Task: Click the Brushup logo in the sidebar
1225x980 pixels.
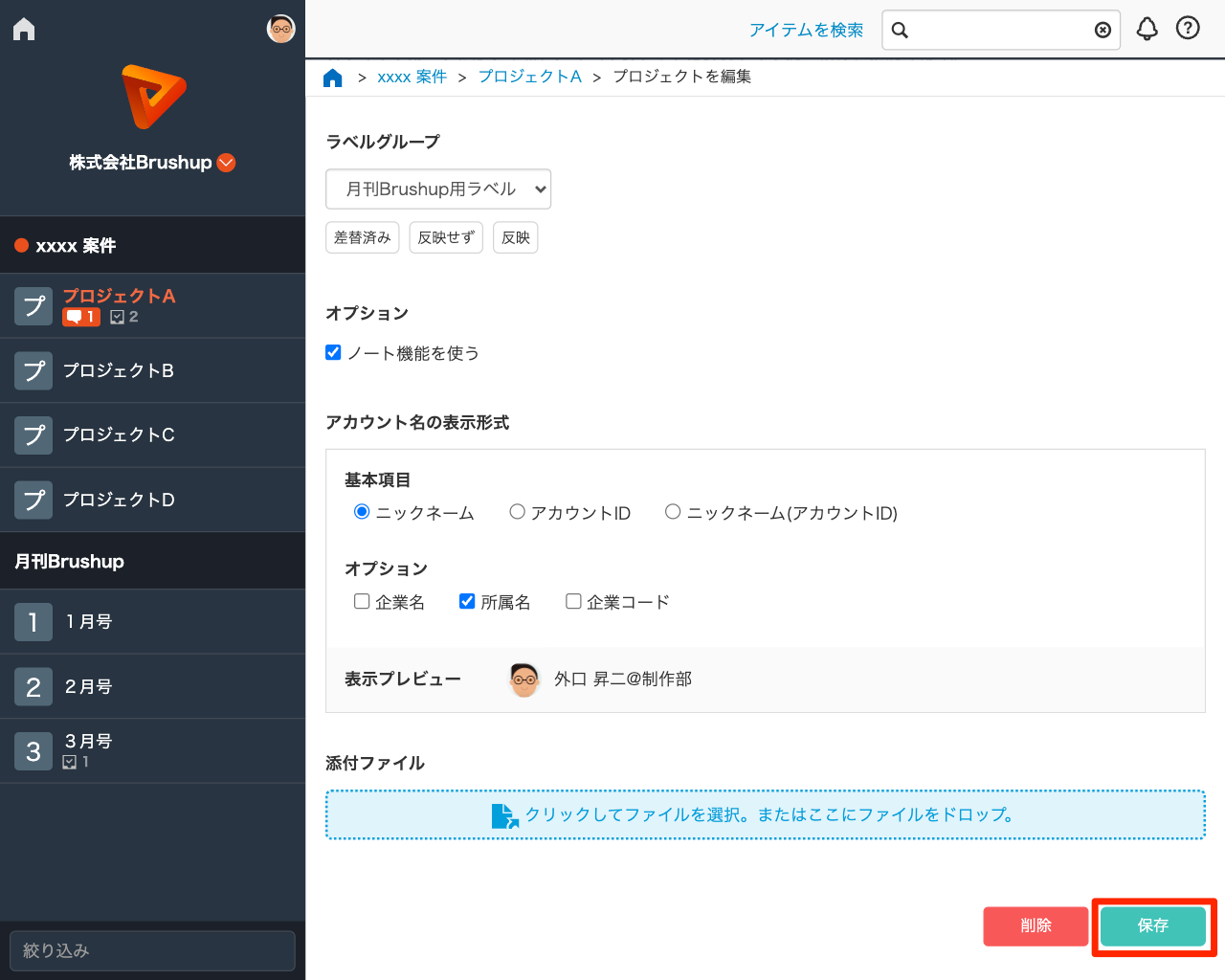Action: [153, 97]
